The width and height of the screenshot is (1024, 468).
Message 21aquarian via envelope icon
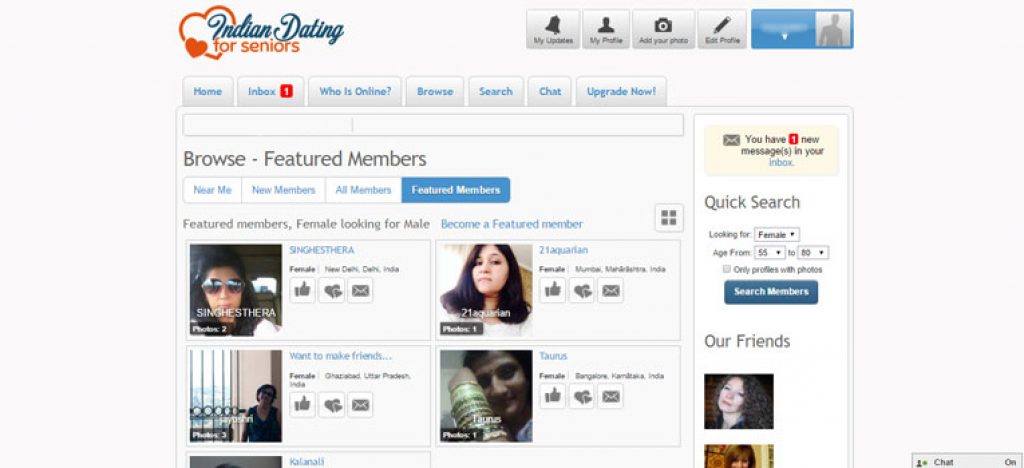coord(611,290)
